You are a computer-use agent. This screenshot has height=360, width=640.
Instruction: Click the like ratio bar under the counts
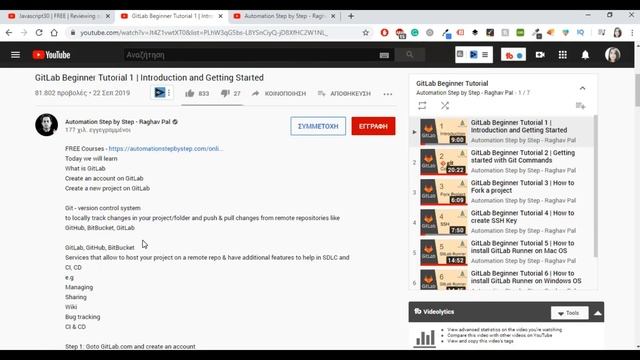[212, 105]
